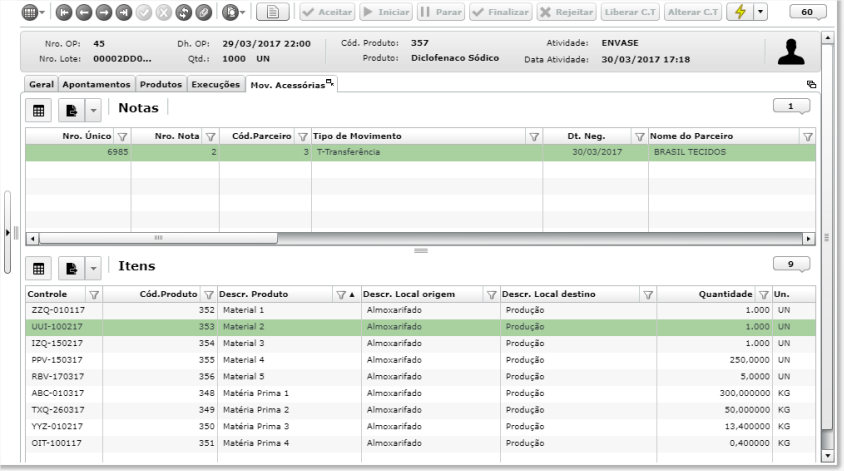
Task: Export the Itens grid with the file icon
Action: tap(71, 269)
